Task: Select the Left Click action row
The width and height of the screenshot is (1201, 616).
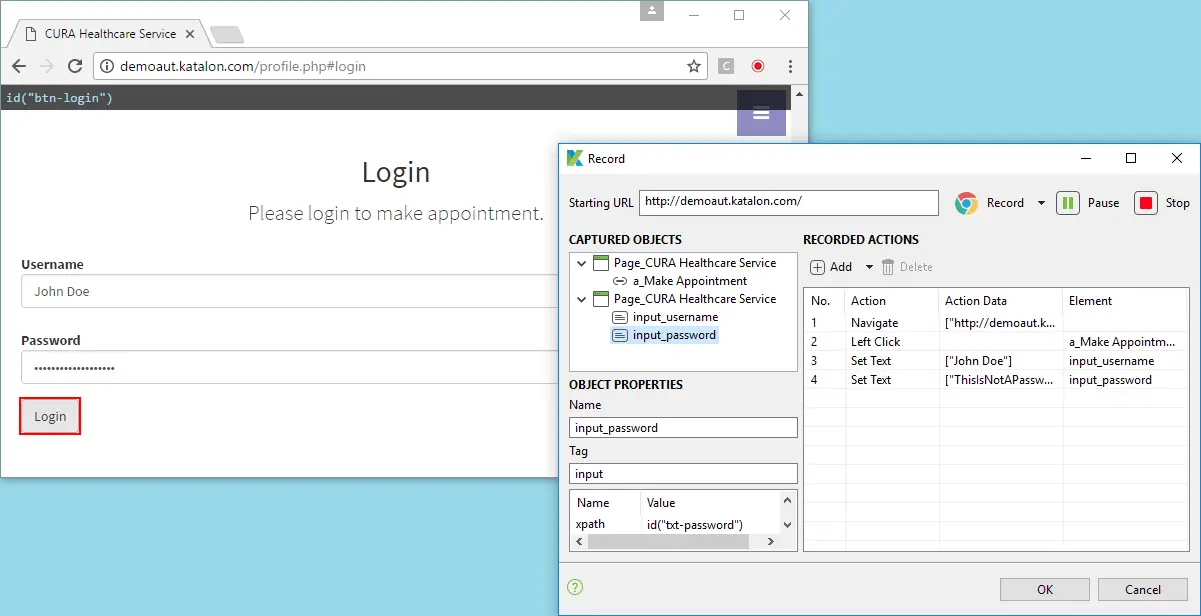Action: pos(996,342)
